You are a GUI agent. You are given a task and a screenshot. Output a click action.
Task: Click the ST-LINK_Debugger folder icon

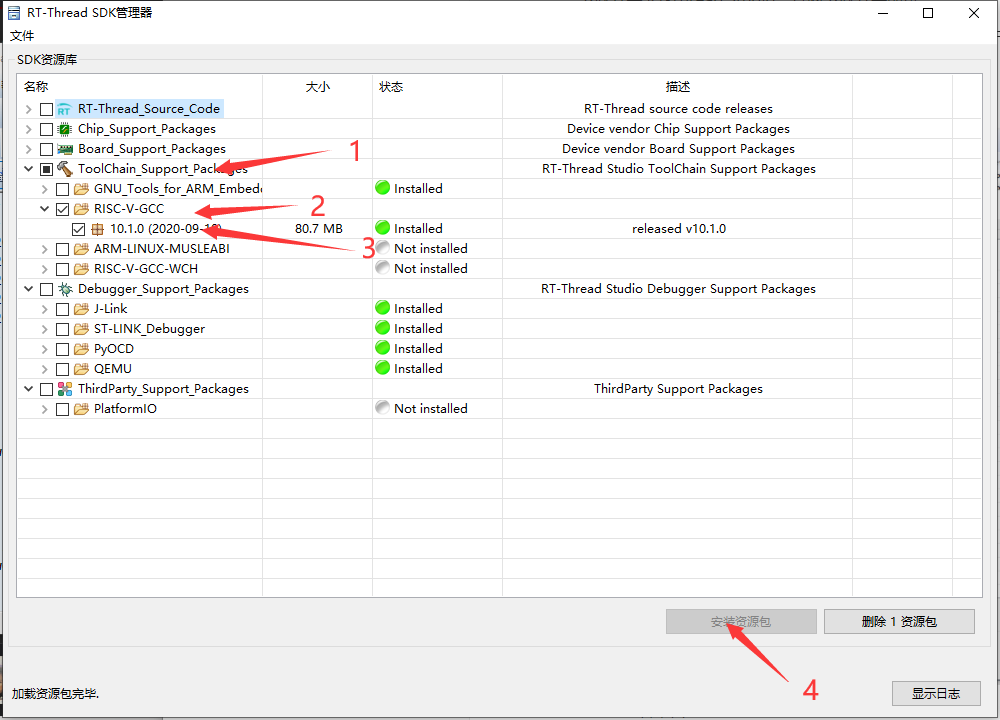coord(81,329)
